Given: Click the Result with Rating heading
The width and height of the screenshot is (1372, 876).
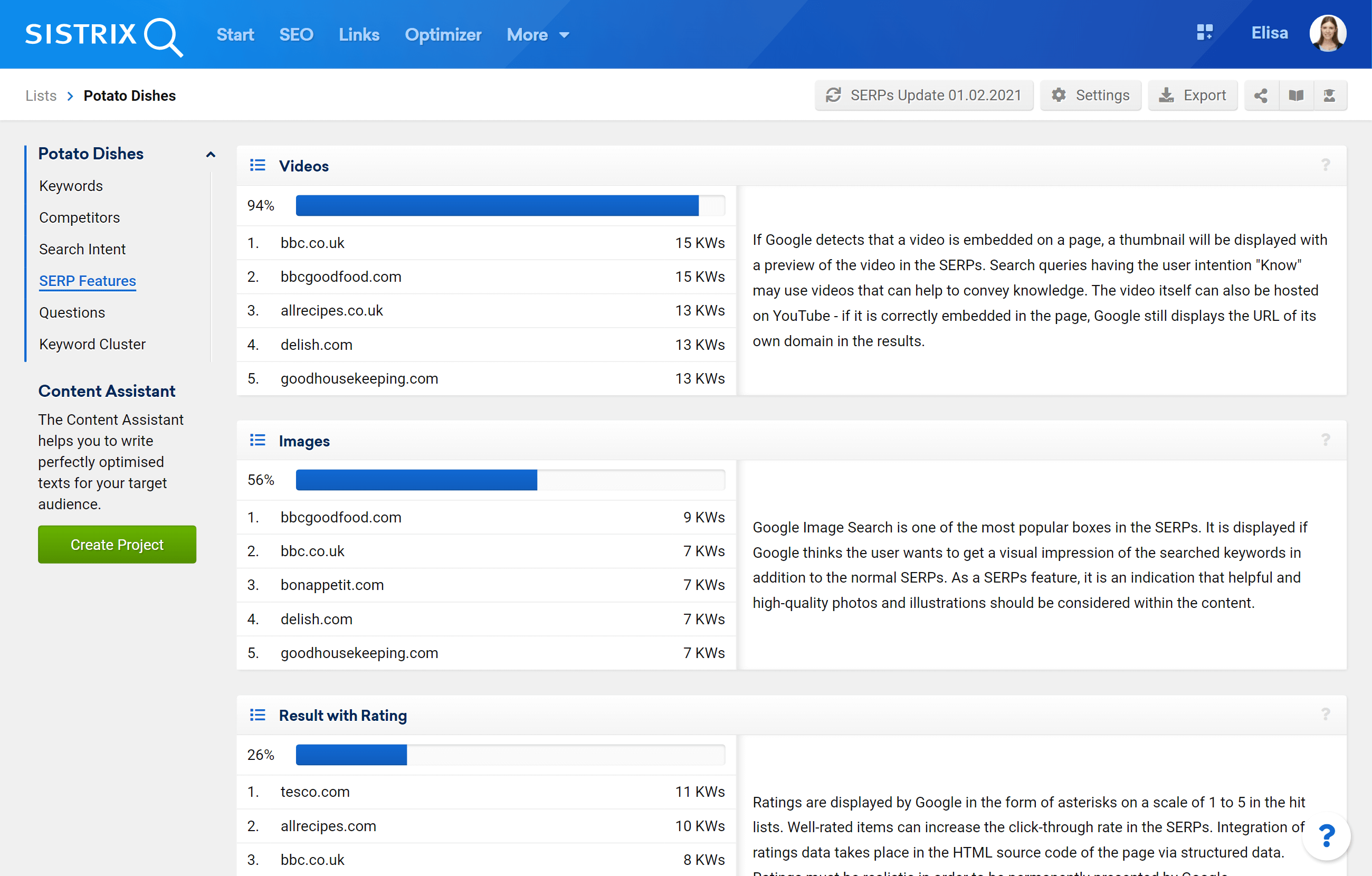Looking at the screenshot, I should click(343, 715).
